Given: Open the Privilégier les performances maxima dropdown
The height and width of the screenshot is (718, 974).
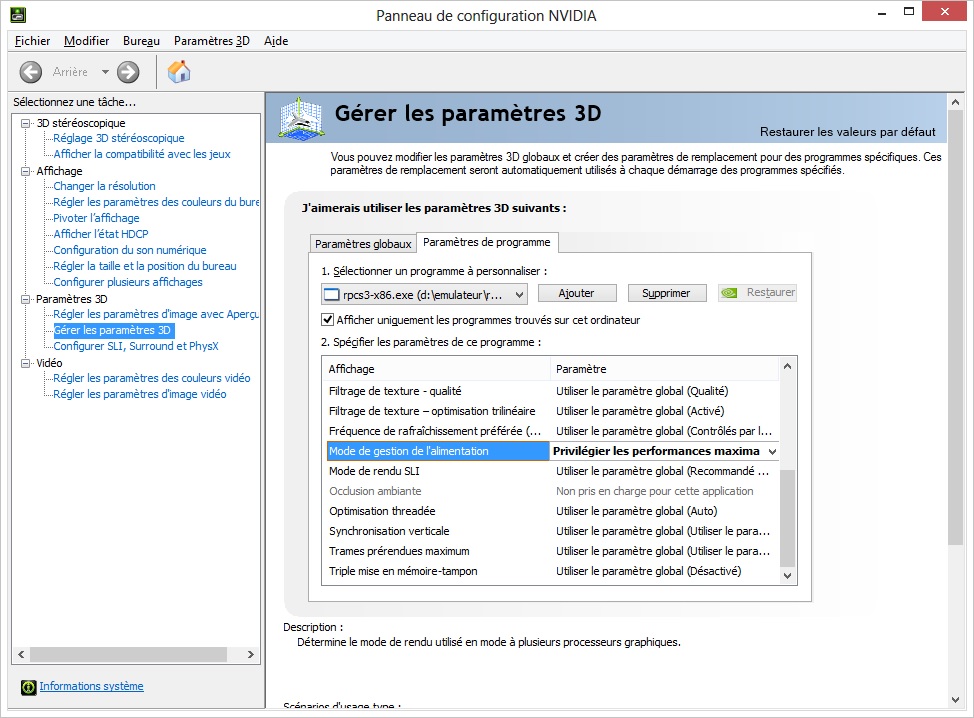Looking at the screenshot, I should click(x=772, y=452).
